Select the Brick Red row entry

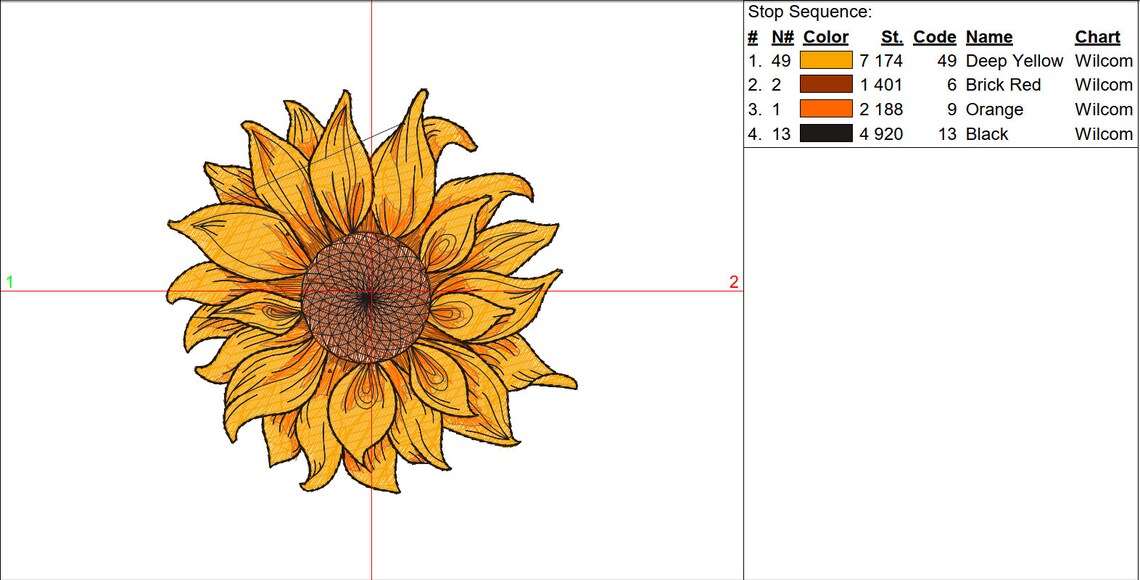(1003, 84)
